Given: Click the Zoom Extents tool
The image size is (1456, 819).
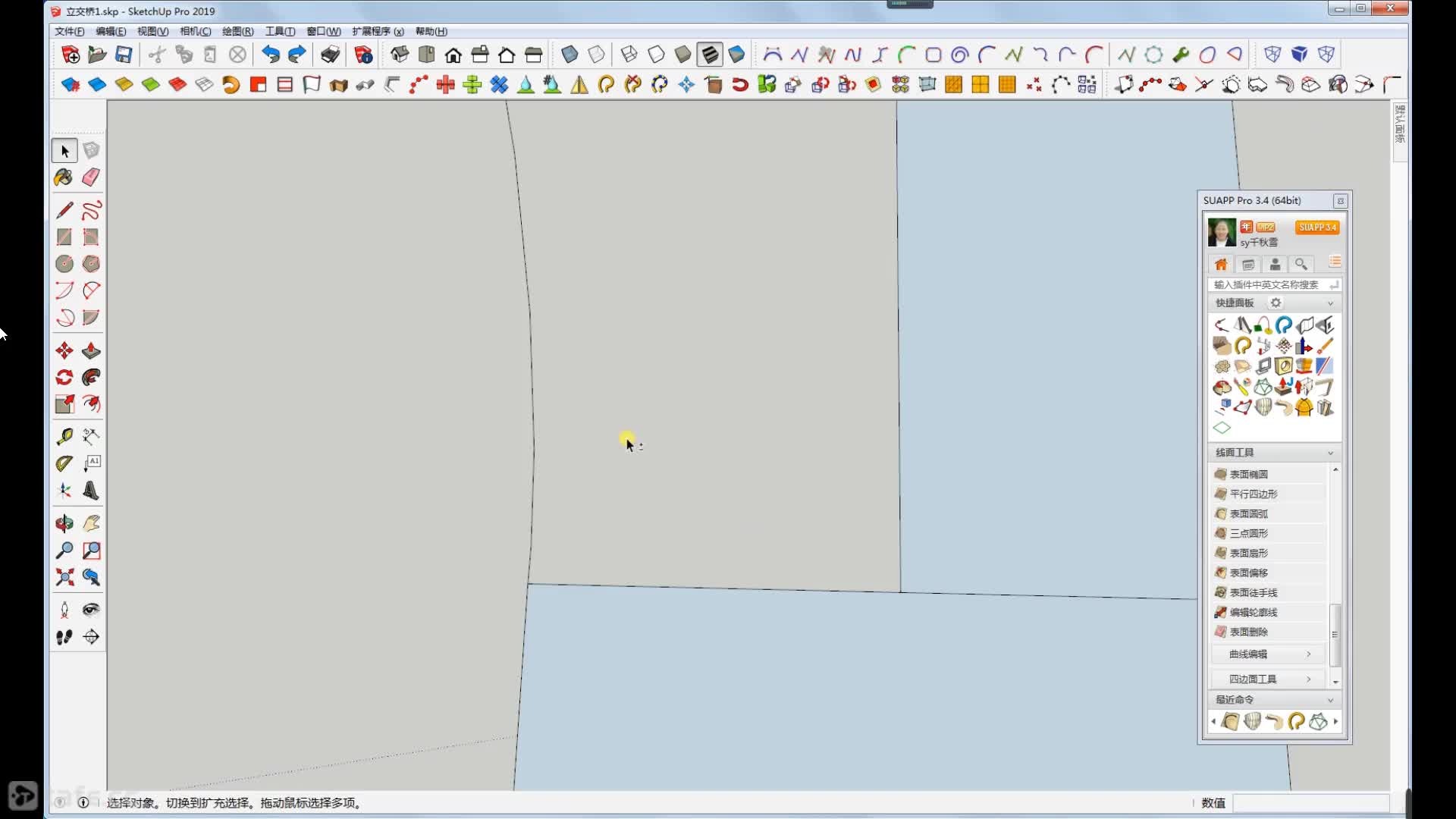Looking at the screenshot, I should (64, 577).
